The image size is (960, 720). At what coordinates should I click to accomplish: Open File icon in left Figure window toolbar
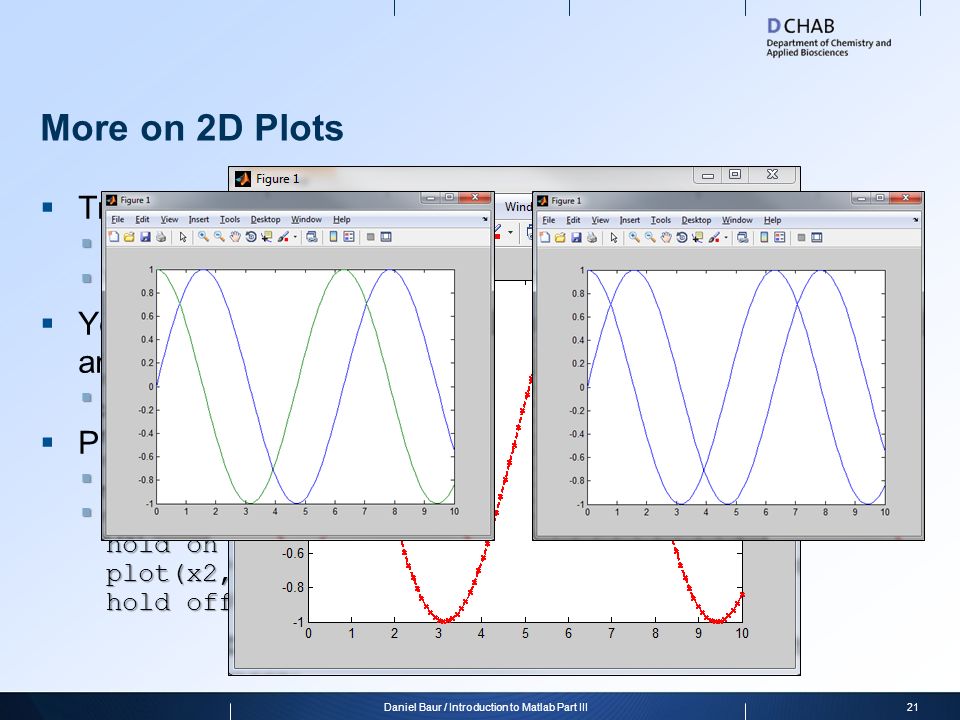(x=129, y=237)
